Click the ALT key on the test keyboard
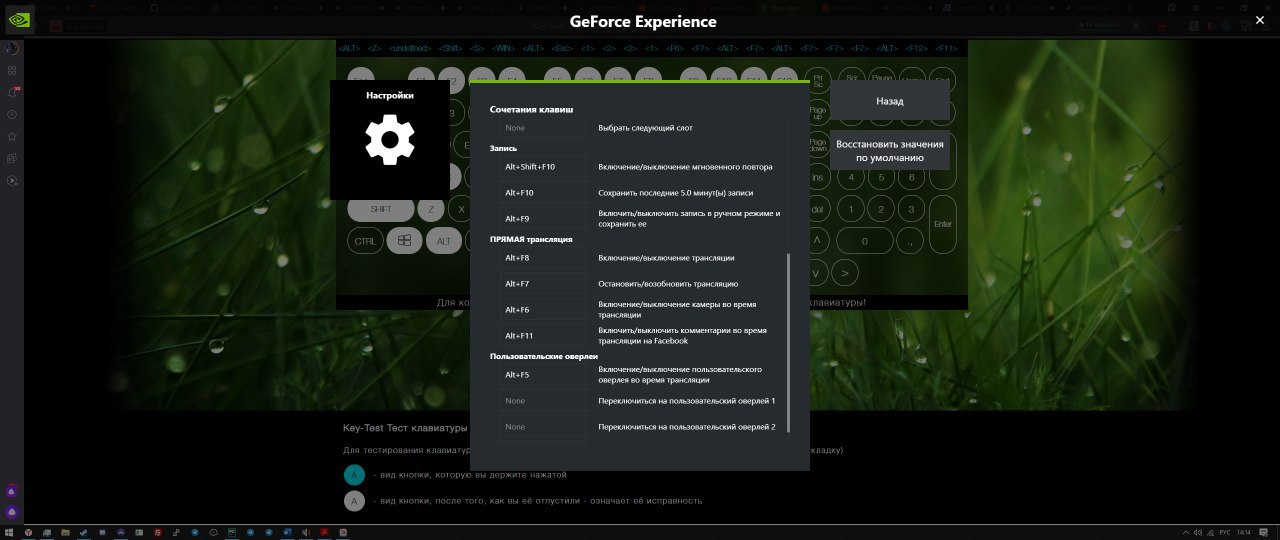 443,241
